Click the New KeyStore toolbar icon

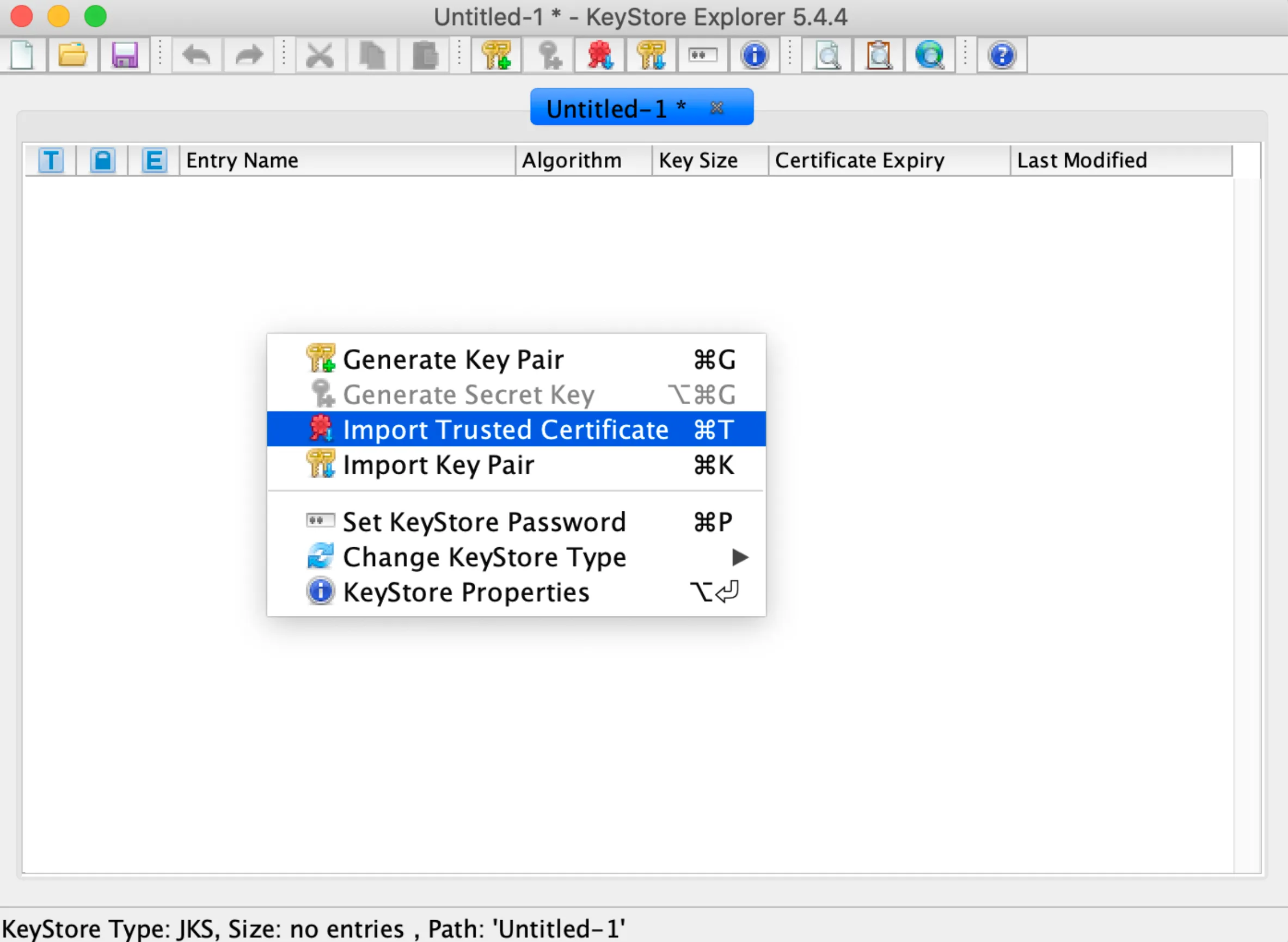(x=22, y=56)
